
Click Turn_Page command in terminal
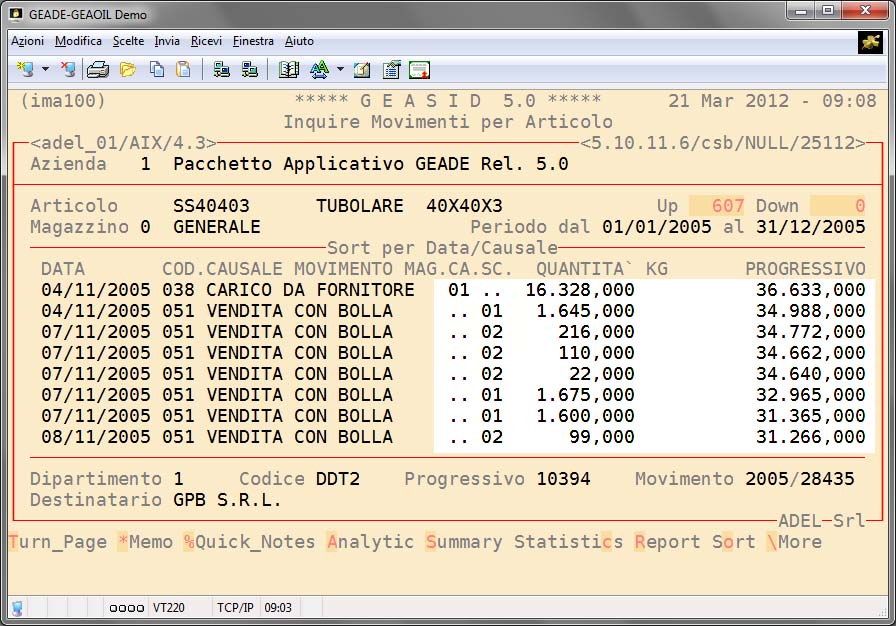click(x=58, y=542)
